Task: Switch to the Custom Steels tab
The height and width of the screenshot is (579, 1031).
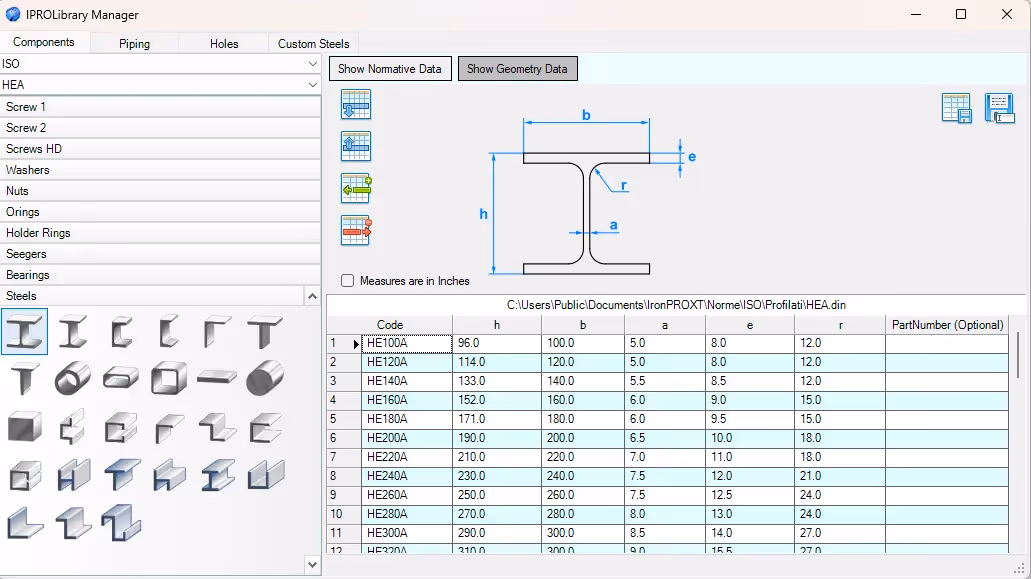Action: coord(313,43)
